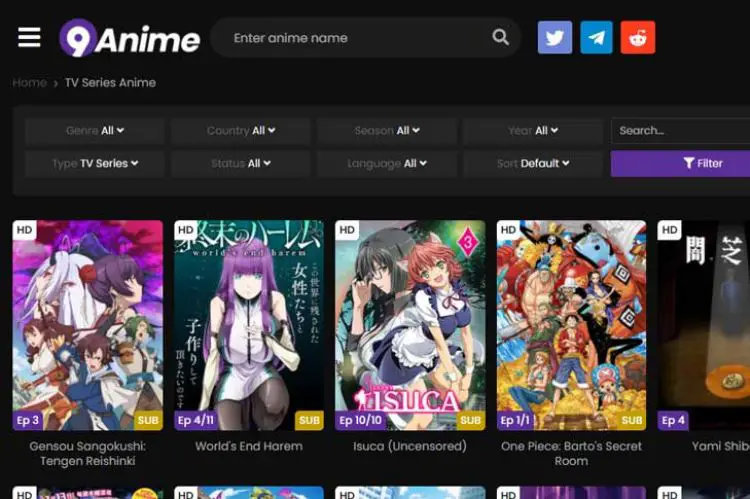This screenshot has height=499, width=750.
Task: Open the Telegram link
Action: tap(596, 37)
